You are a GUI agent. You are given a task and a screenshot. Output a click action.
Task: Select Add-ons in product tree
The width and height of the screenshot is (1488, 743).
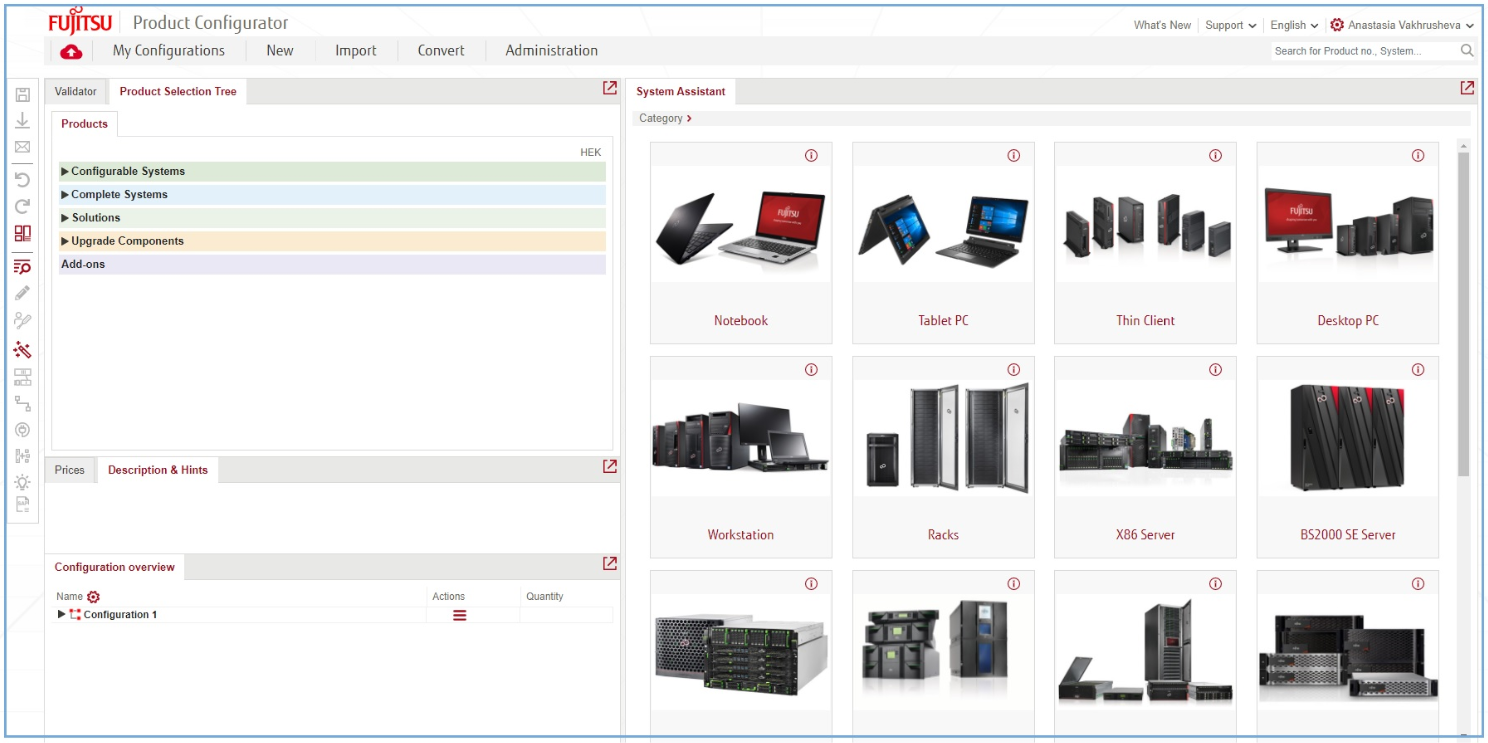point(332,264)
